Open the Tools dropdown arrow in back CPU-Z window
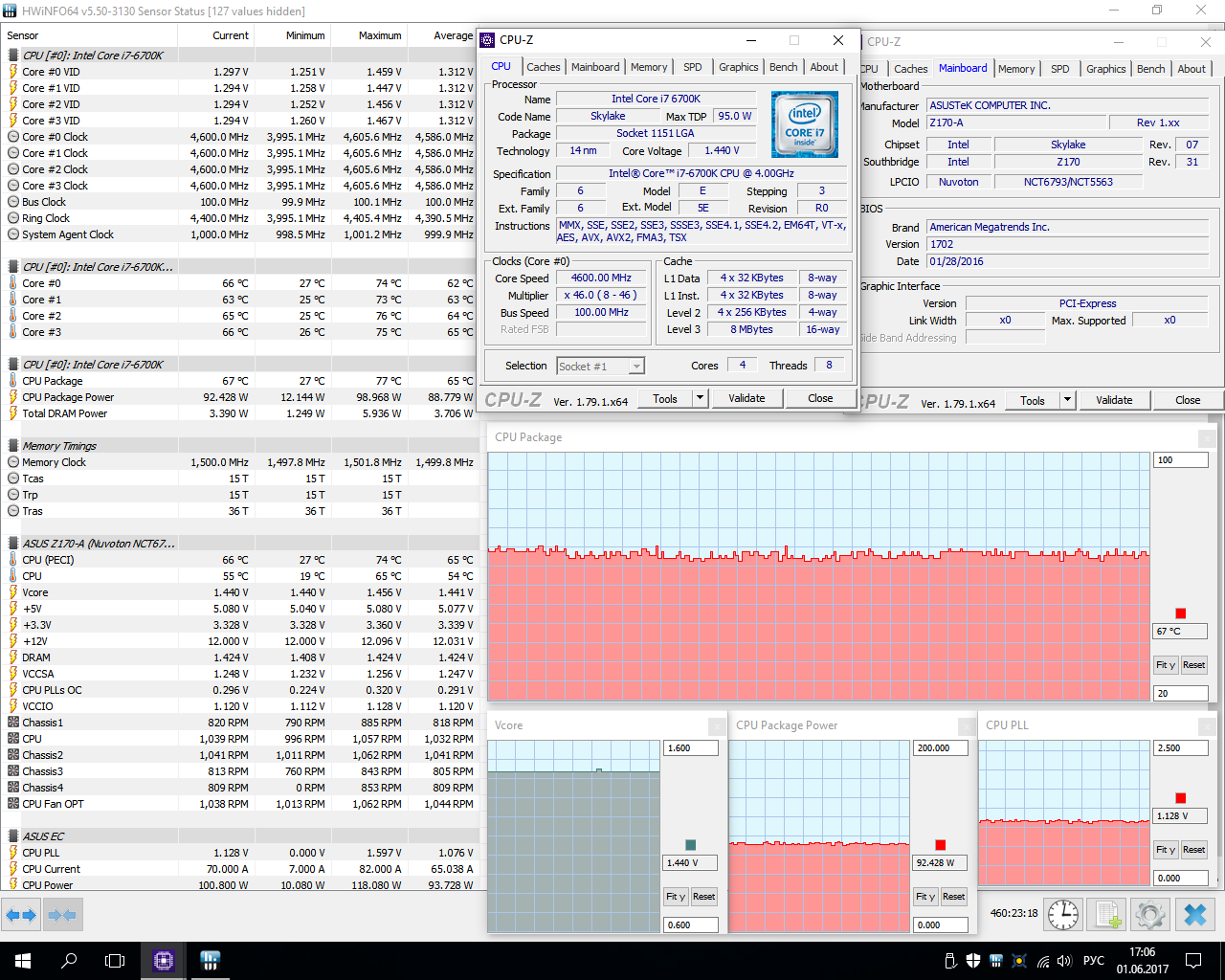The height and width of the screenshot is (980, 1225). pos(1067,400)
